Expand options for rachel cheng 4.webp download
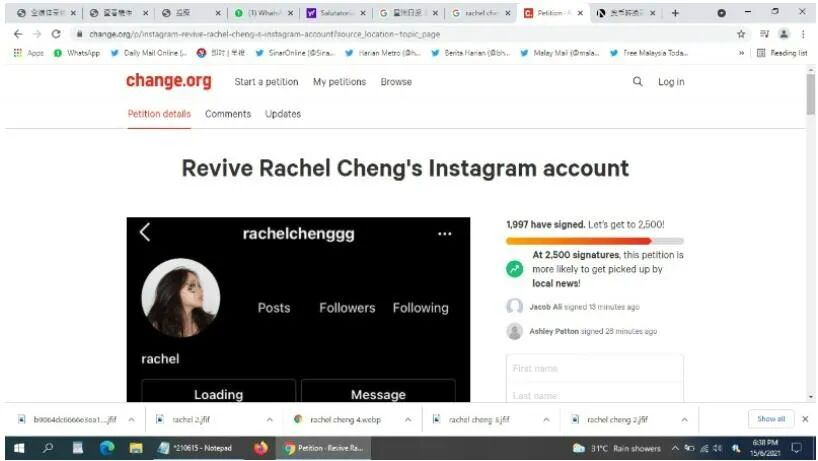Viewport: 818px width, 461px height. click(x=408, y=419)
